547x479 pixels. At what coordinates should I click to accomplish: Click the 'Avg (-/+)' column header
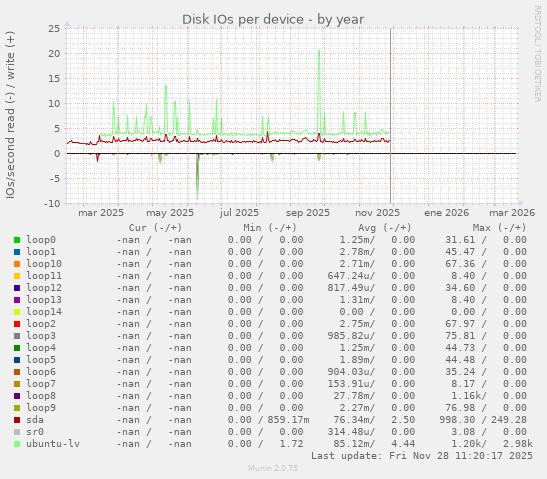click(385, 228)
